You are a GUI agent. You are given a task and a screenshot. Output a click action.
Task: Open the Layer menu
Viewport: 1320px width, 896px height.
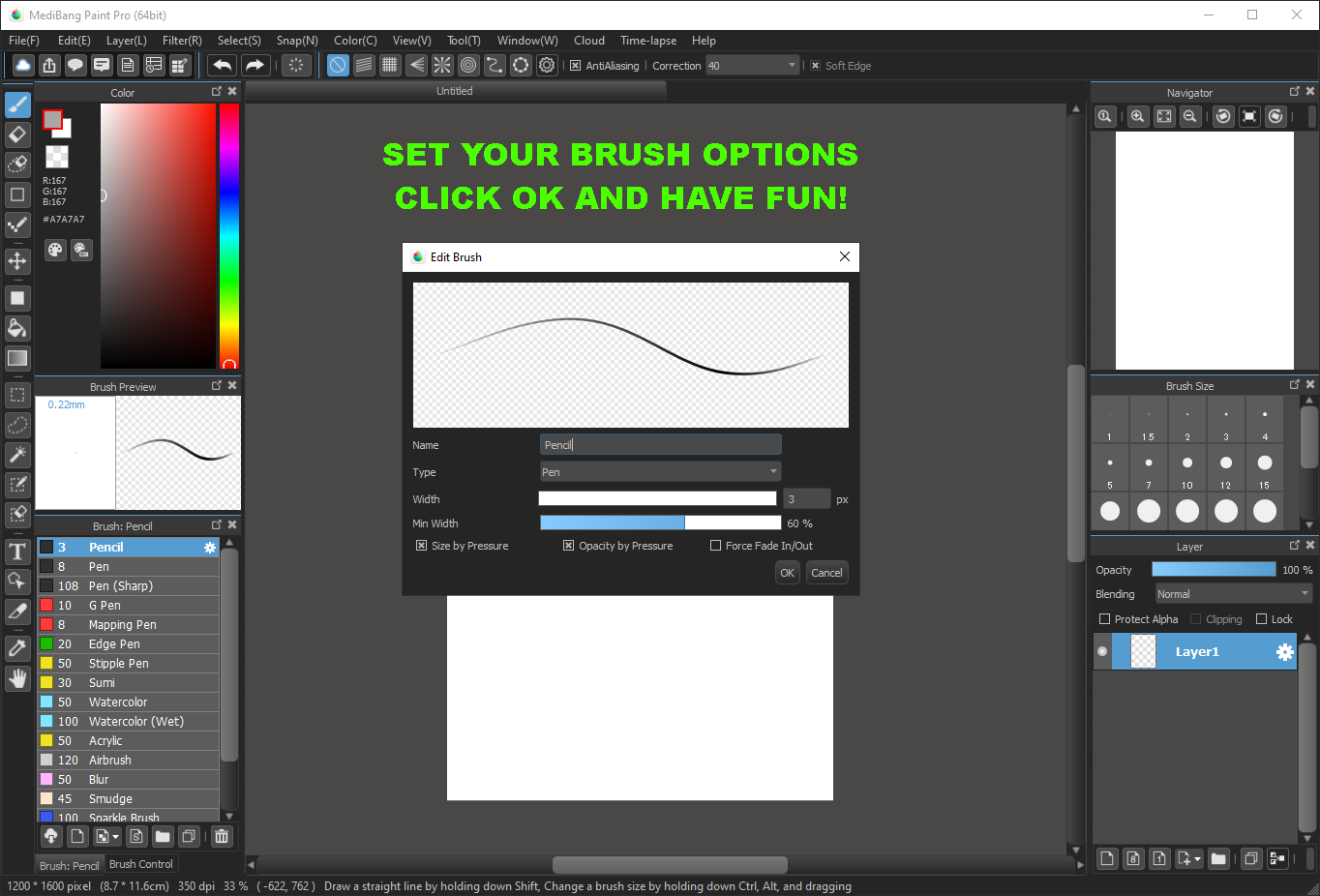pos(127,41)
